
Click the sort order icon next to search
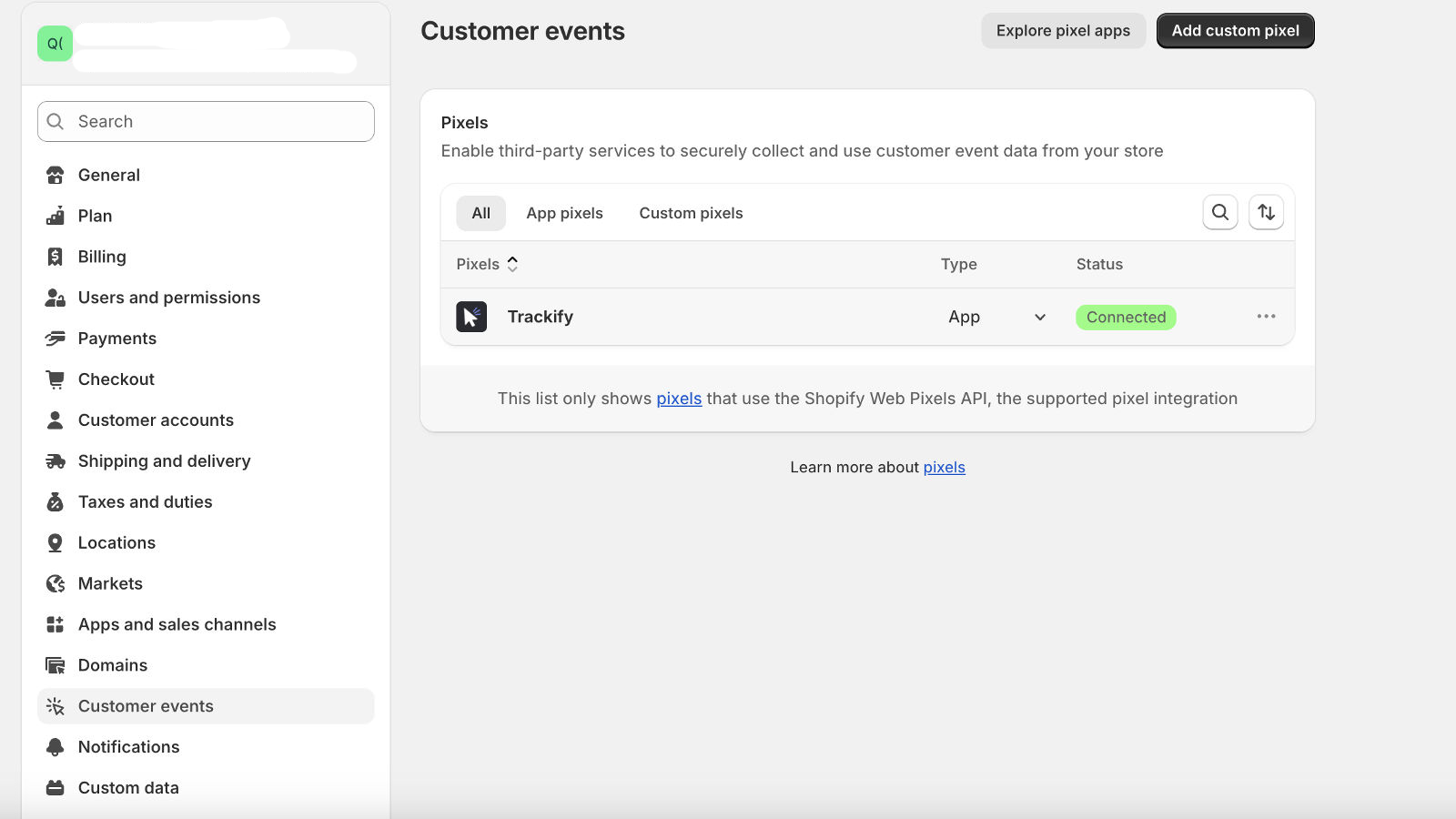point(1266,212)
